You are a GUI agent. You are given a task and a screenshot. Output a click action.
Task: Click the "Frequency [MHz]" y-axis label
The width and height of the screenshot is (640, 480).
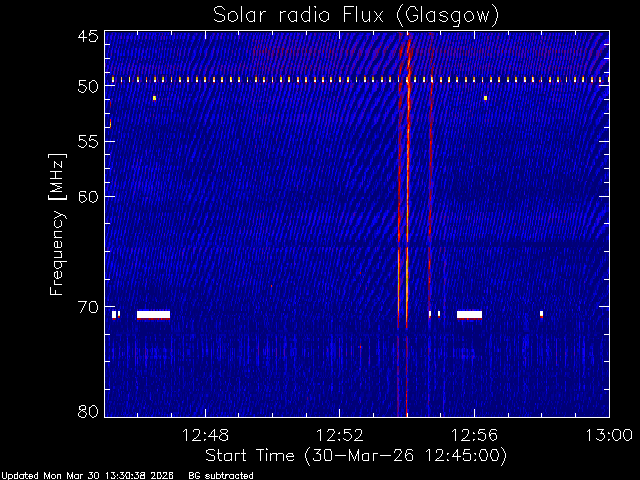coord(57,224)
